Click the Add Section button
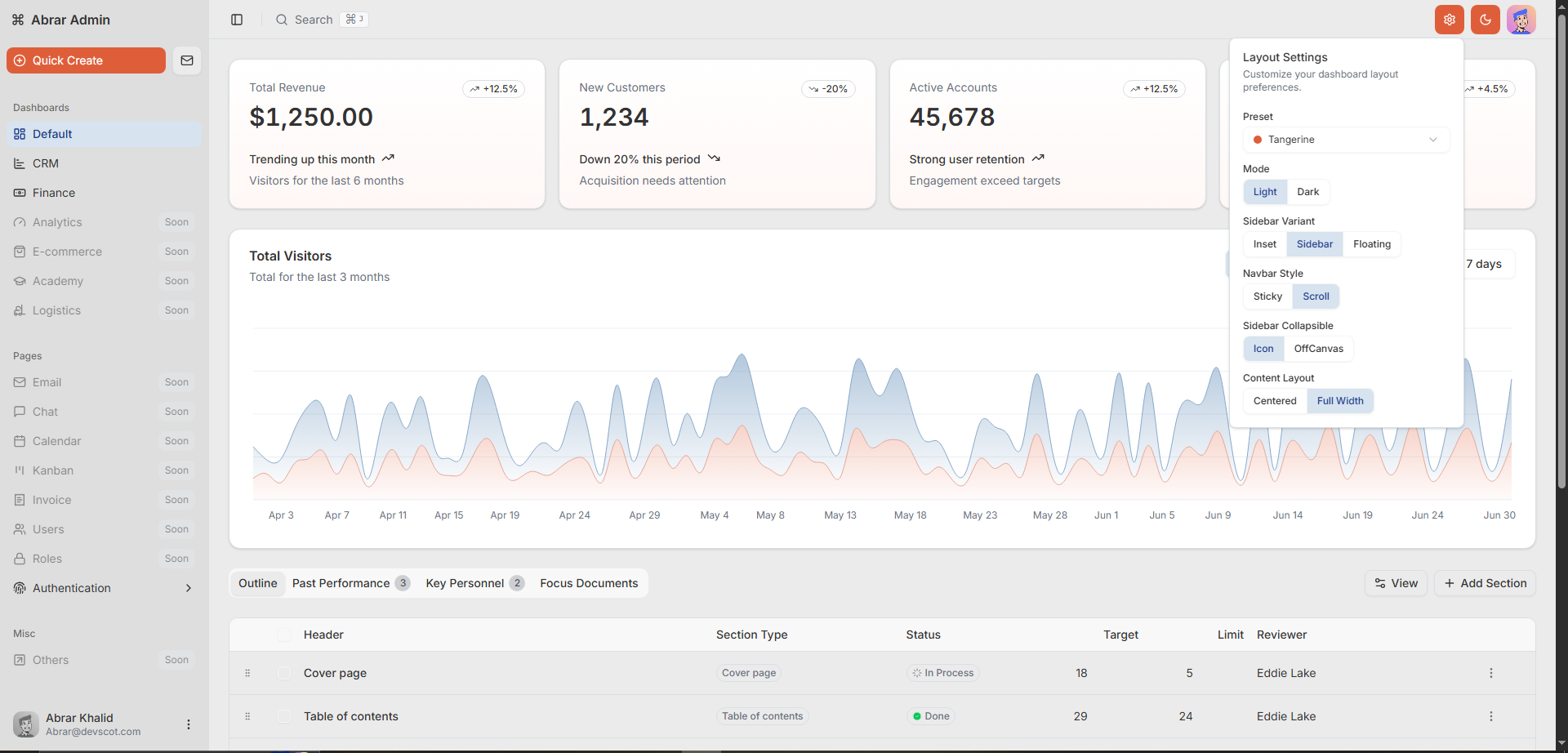The width and height of the screenshot is (1568, 753). click(x=1485, y=583)
